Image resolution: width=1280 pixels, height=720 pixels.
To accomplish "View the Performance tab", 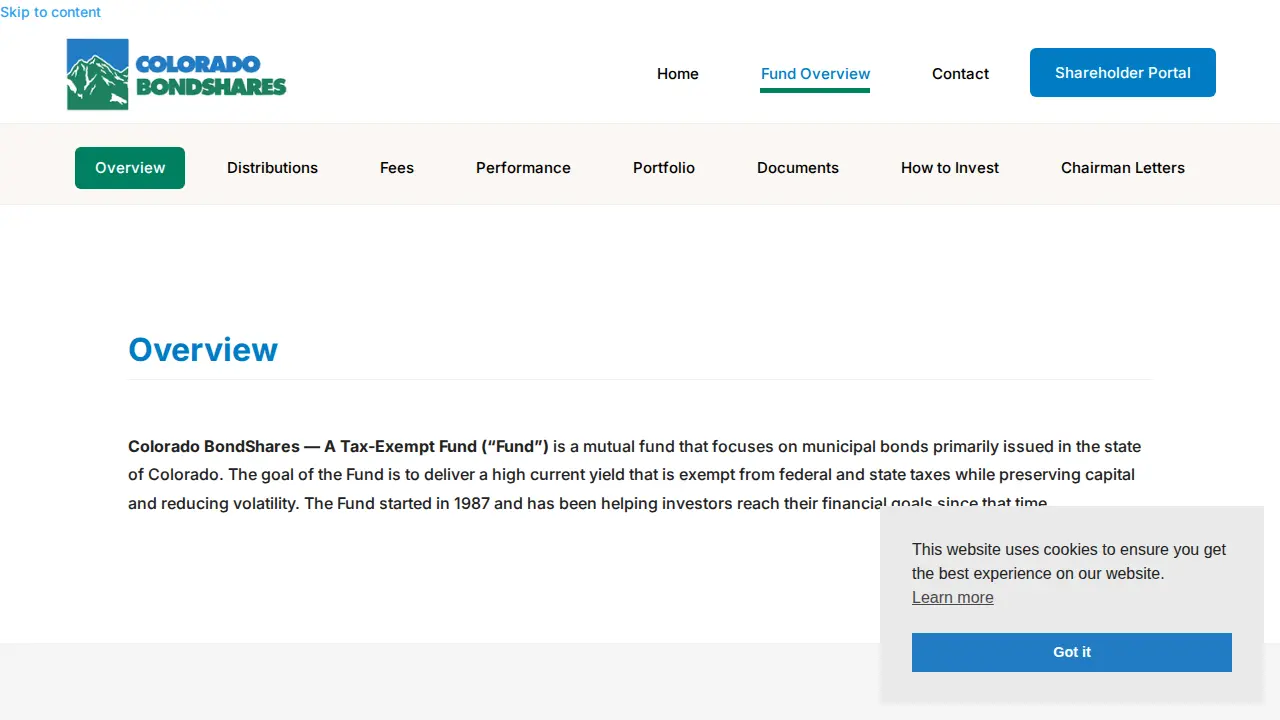I will click(x=523, y=168).
